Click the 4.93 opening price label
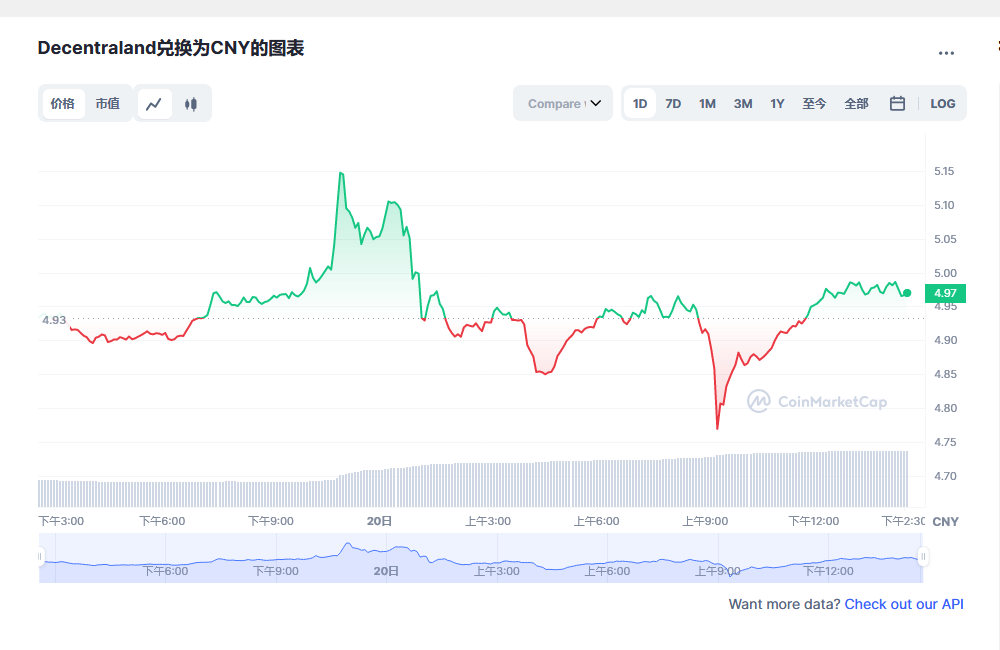The width and height of the screenshot is (1000, 650). click(54, 320)
